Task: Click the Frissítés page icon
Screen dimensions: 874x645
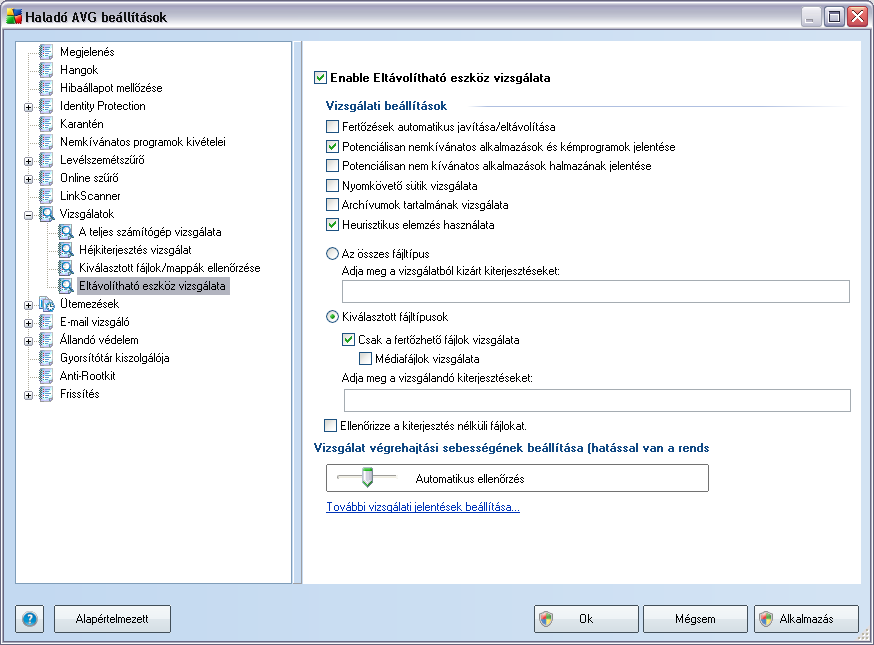Action: 46,394
